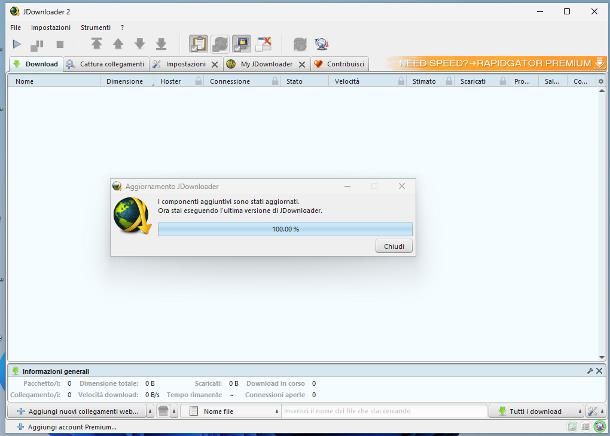Toggle lock icon on Connessione column

click(275, 81)
